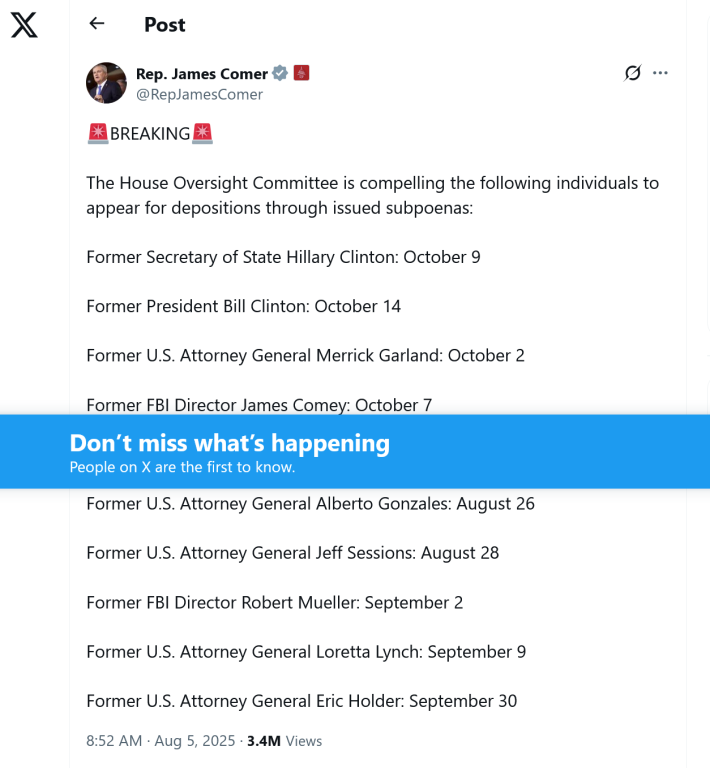Click the Eric Holder September 30 line
Image resolution: width=710 pixels, height=768 pixels.
(x=301, y=701)
